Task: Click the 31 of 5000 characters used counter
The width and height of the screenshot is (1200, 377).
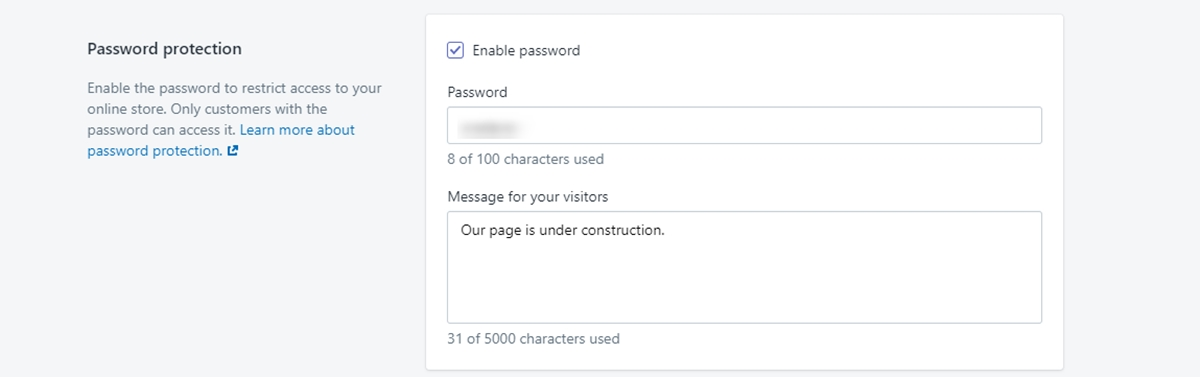Action: coord(533,339)
